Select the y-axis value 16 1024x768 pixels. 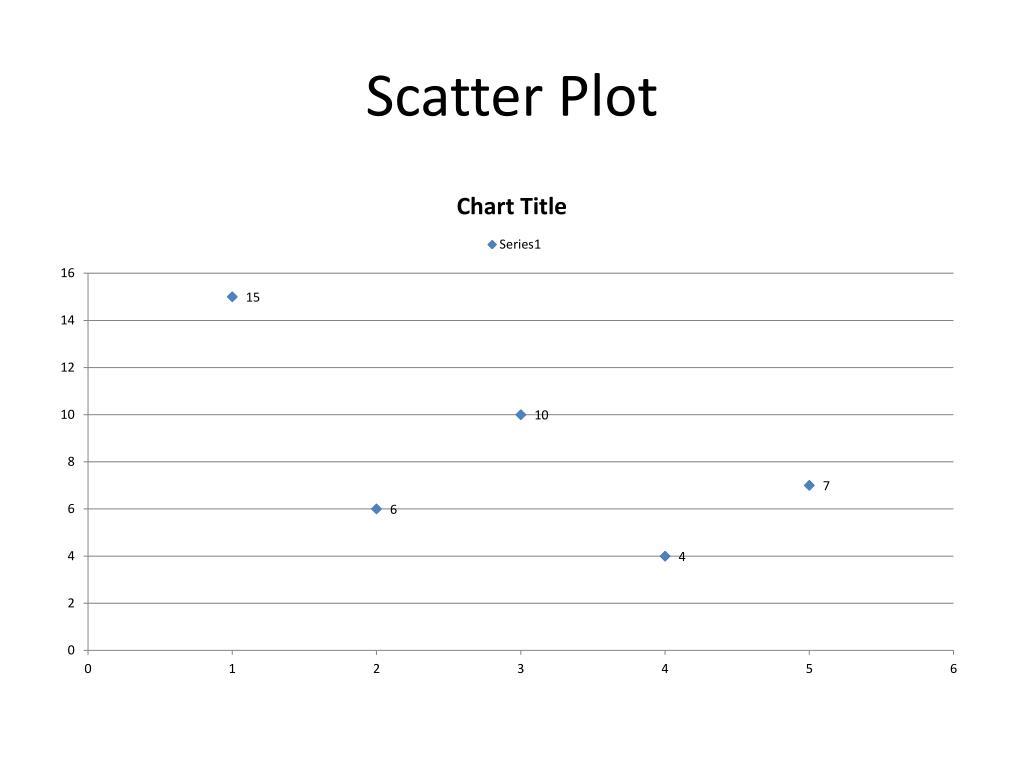pyautogui.click(x=68, y=273)
